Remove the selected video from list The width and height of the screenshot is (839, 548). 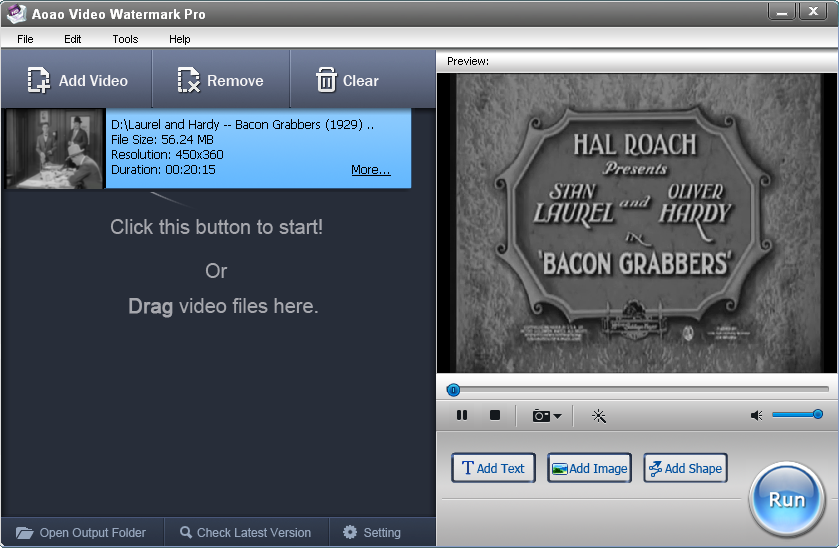[x=220, y=81]
